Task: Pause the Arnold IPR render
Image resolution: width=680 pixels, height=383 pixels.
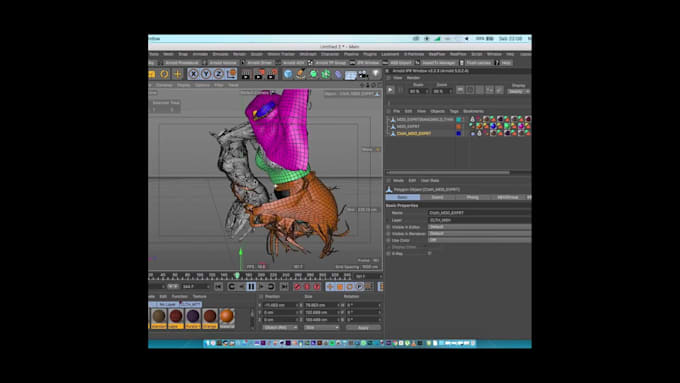Action: click(401, 90)
